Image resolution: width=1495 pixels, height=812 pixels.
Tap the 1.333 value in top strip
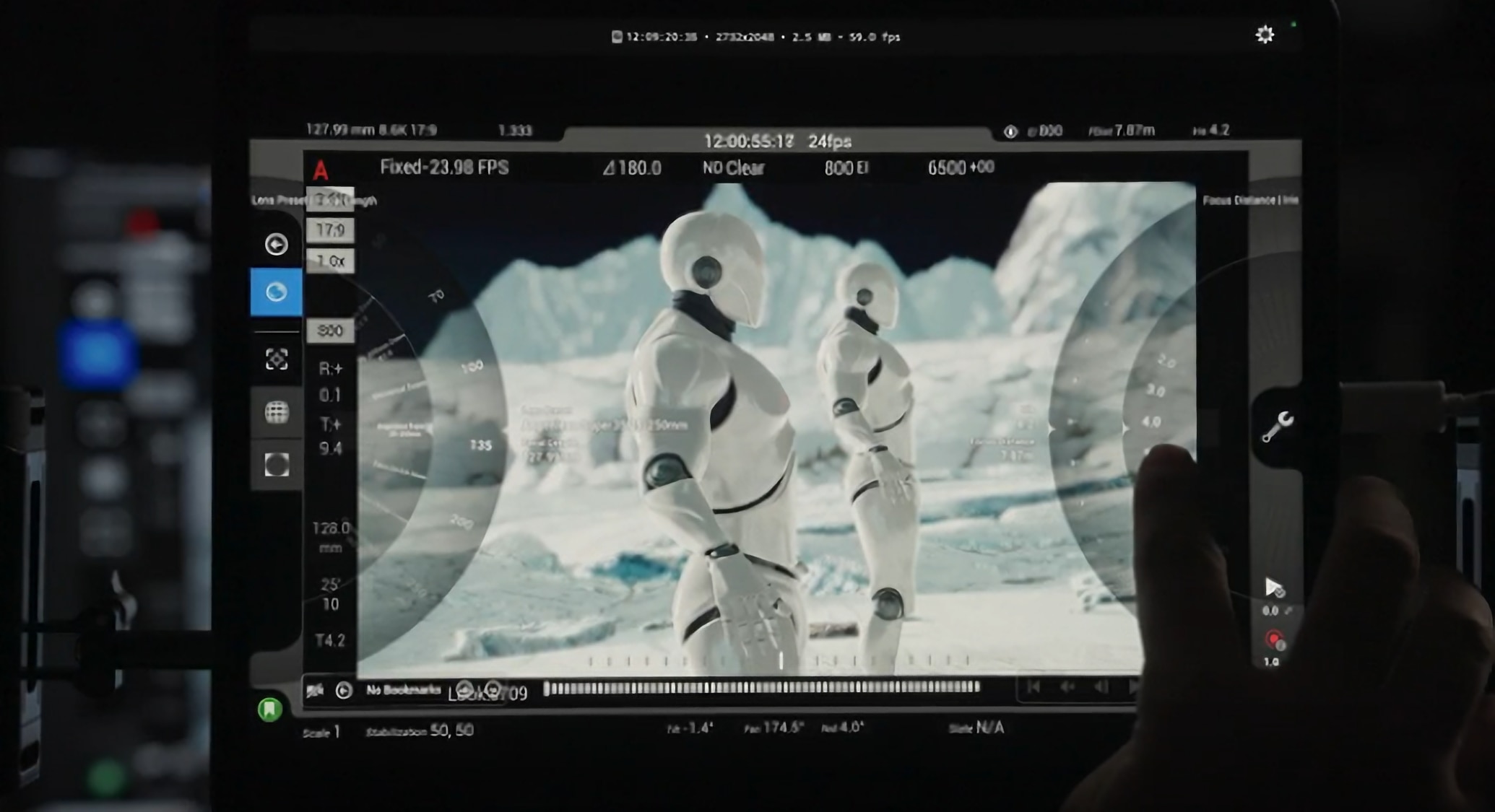[x=515, y=131]
